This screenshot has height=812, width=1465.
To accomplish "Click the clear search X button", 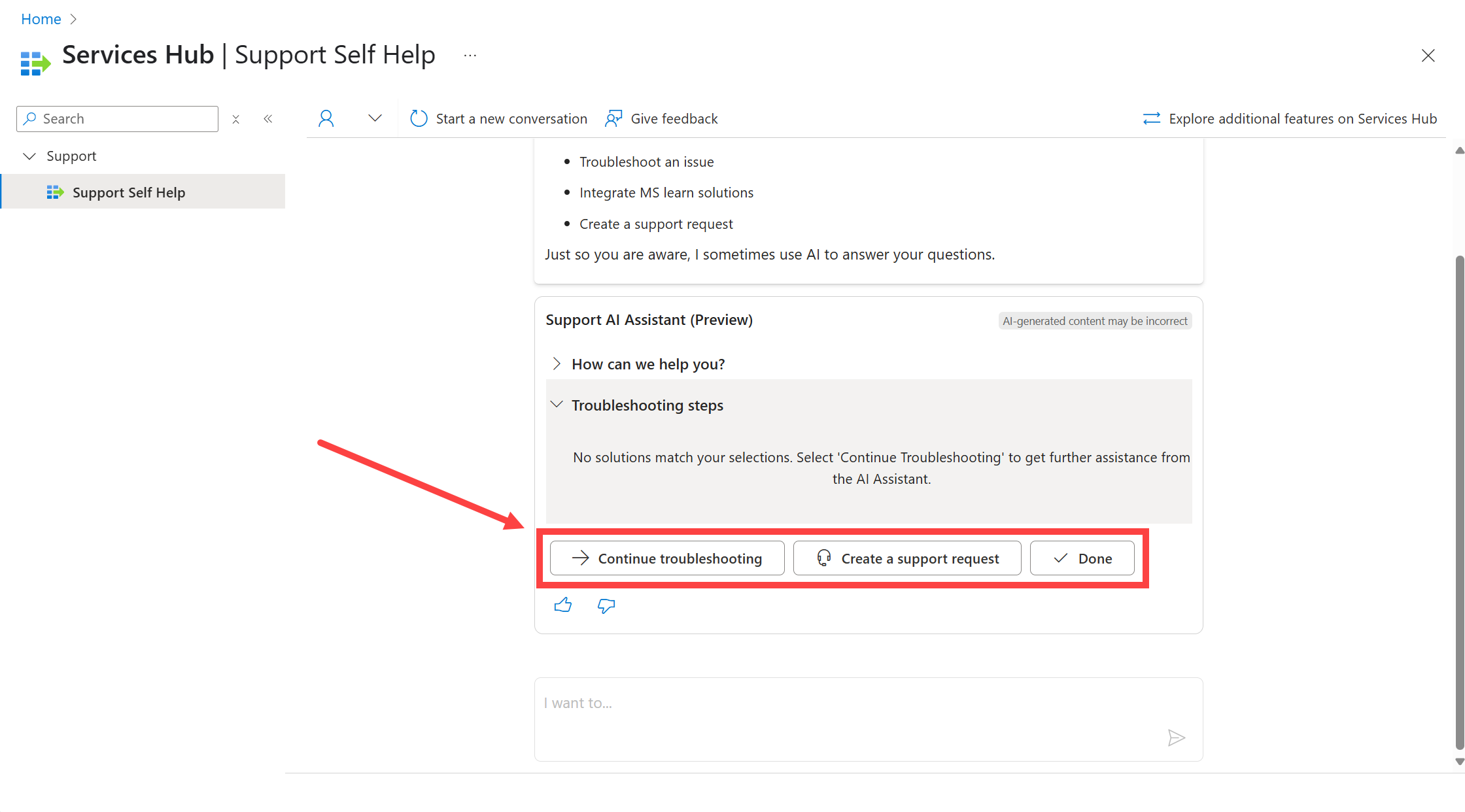I will [x=235, y=118].
